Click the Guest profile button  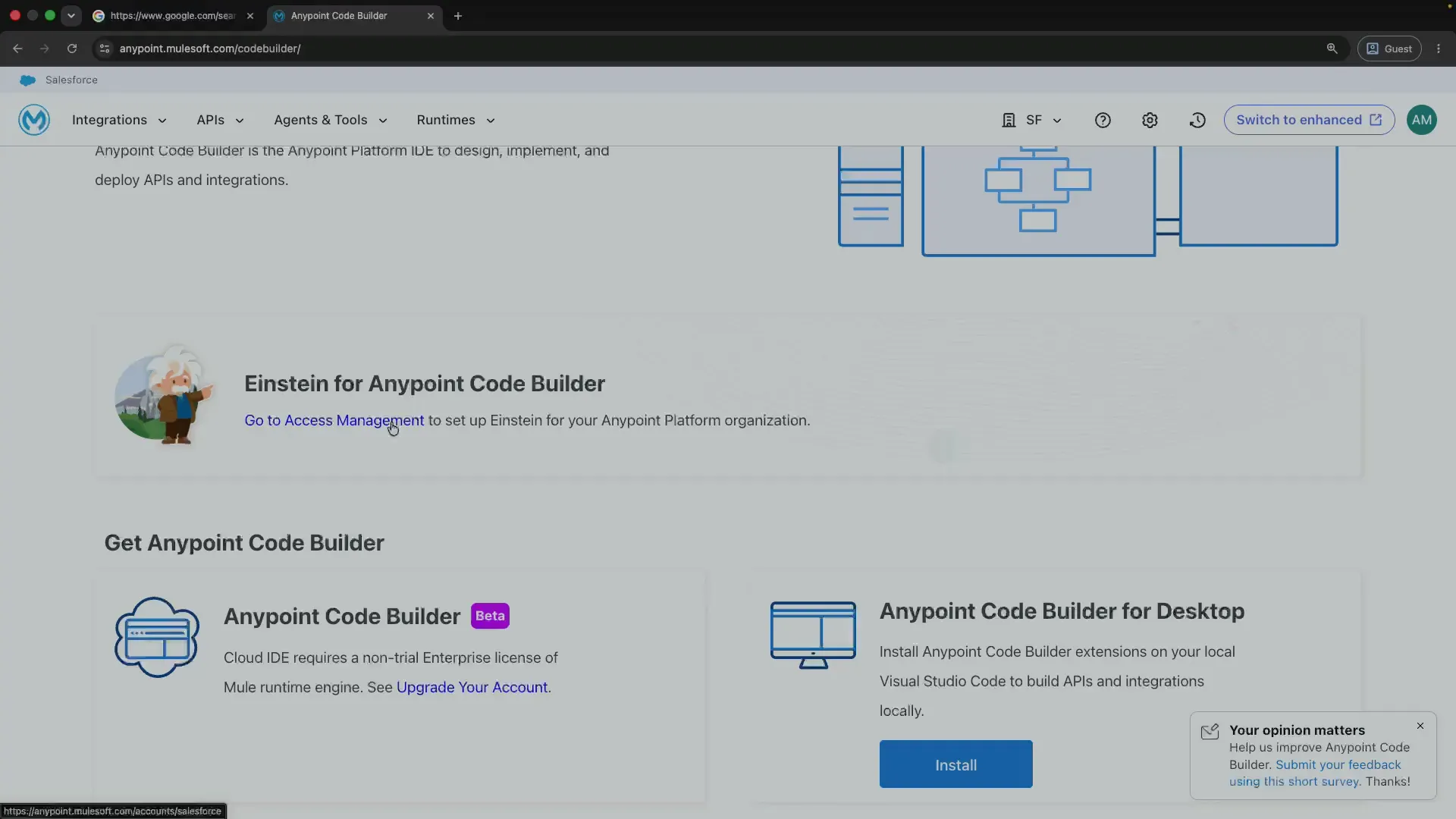click(1389, 49)
